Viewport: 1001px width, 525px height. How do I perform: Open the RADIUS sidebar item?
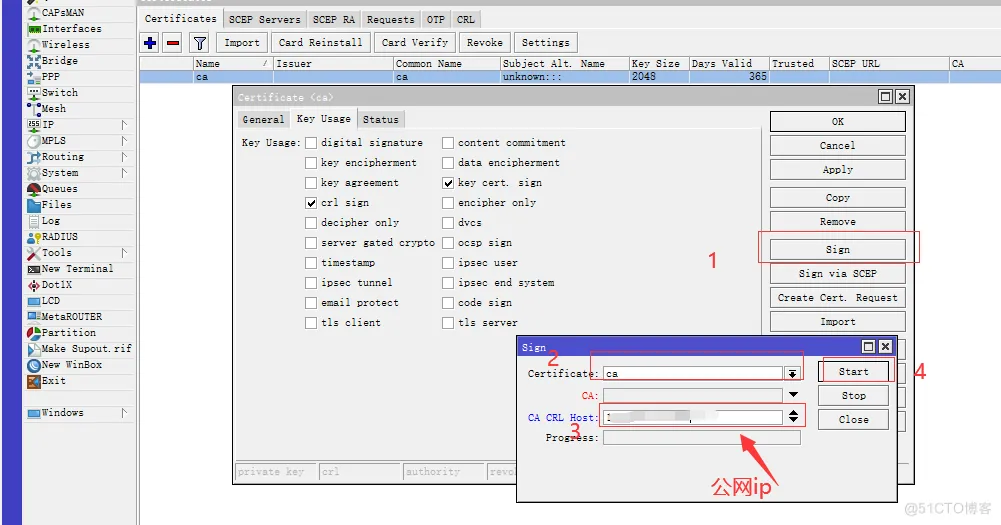(x=59, y=237)
